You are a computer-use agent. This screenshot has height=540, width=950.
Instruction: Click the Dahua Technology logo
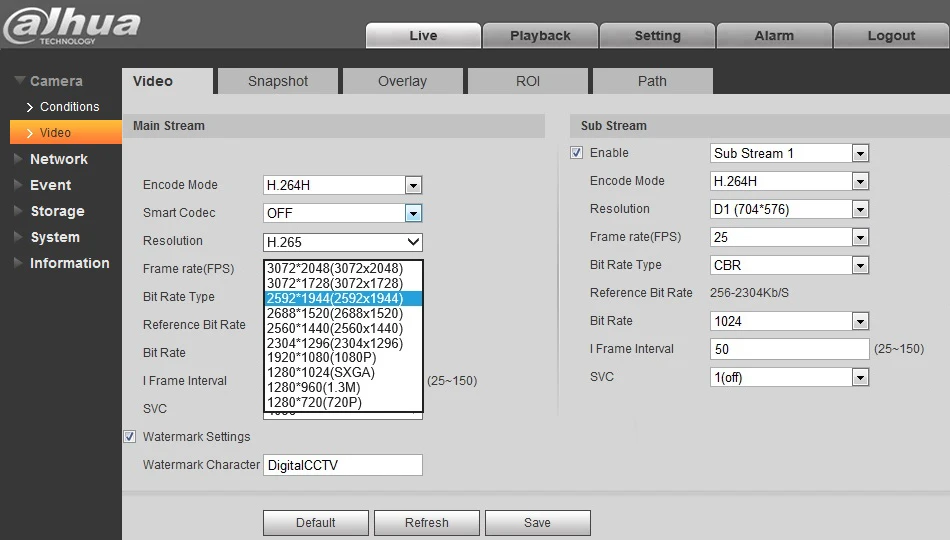tap(71, 26)
